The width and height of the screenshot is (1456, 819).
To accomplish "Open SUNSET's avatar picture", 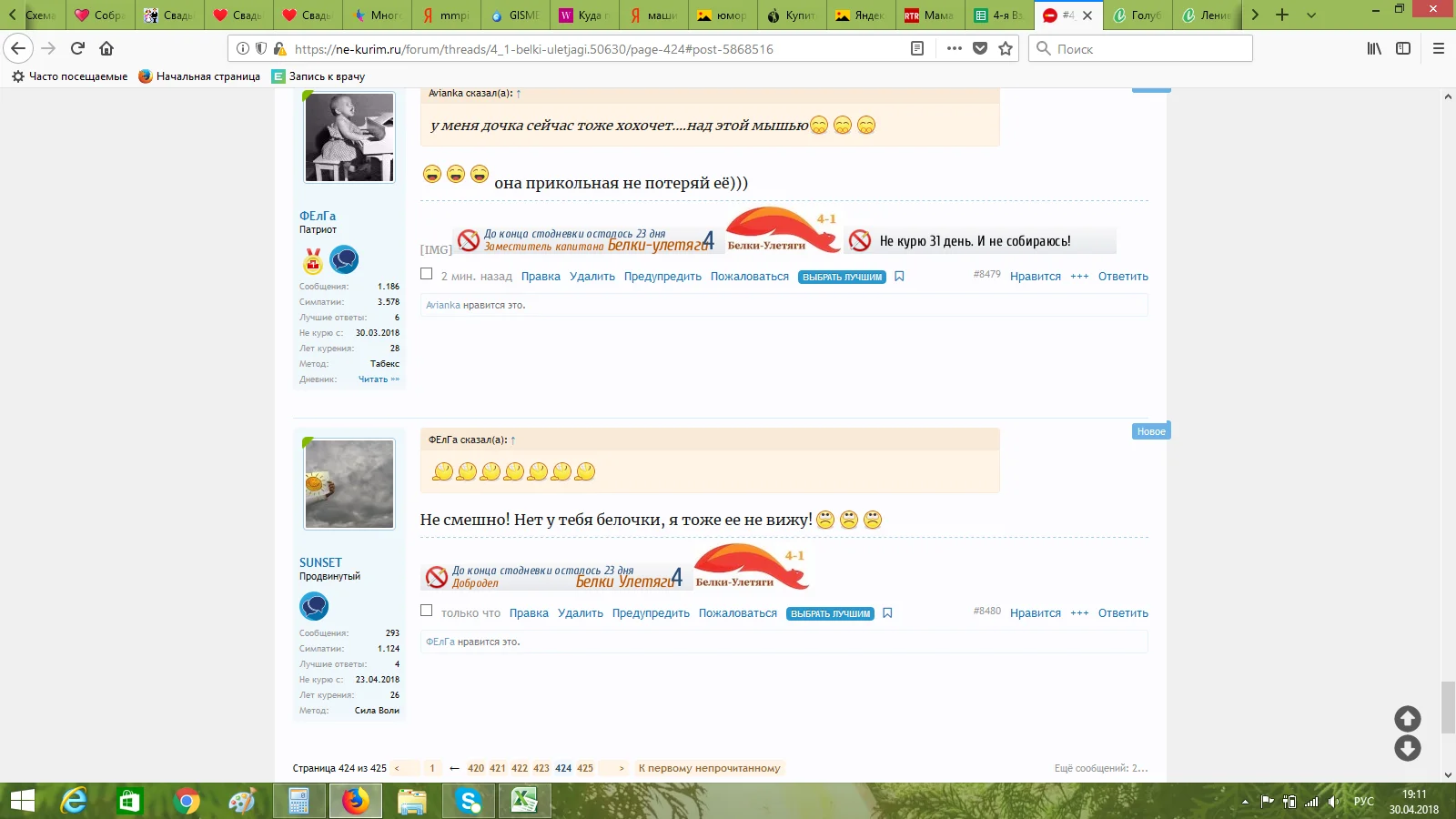I will tap(349, 484).
